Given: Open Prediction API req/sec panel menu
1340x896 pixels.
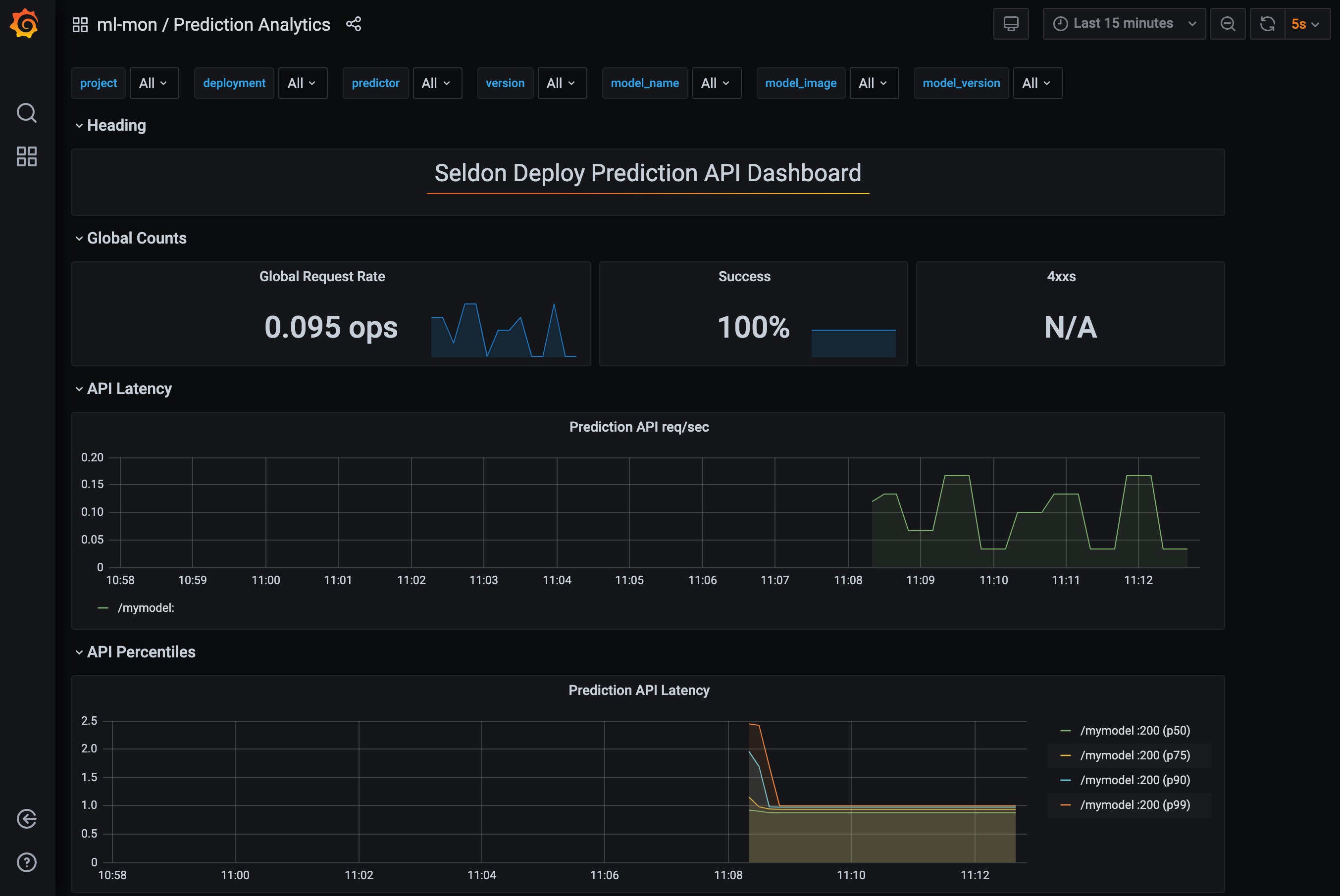Looking at the screenshot, I should point(639,427).
